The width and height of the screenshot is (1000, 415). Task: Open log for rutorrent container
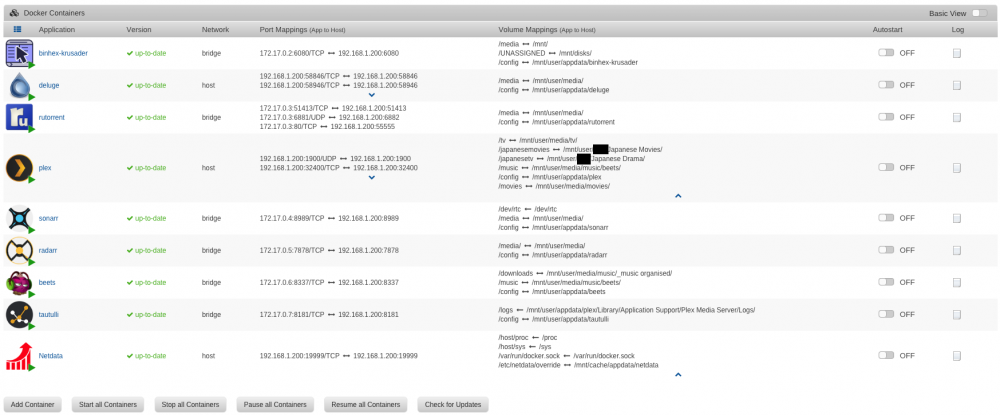957,117
